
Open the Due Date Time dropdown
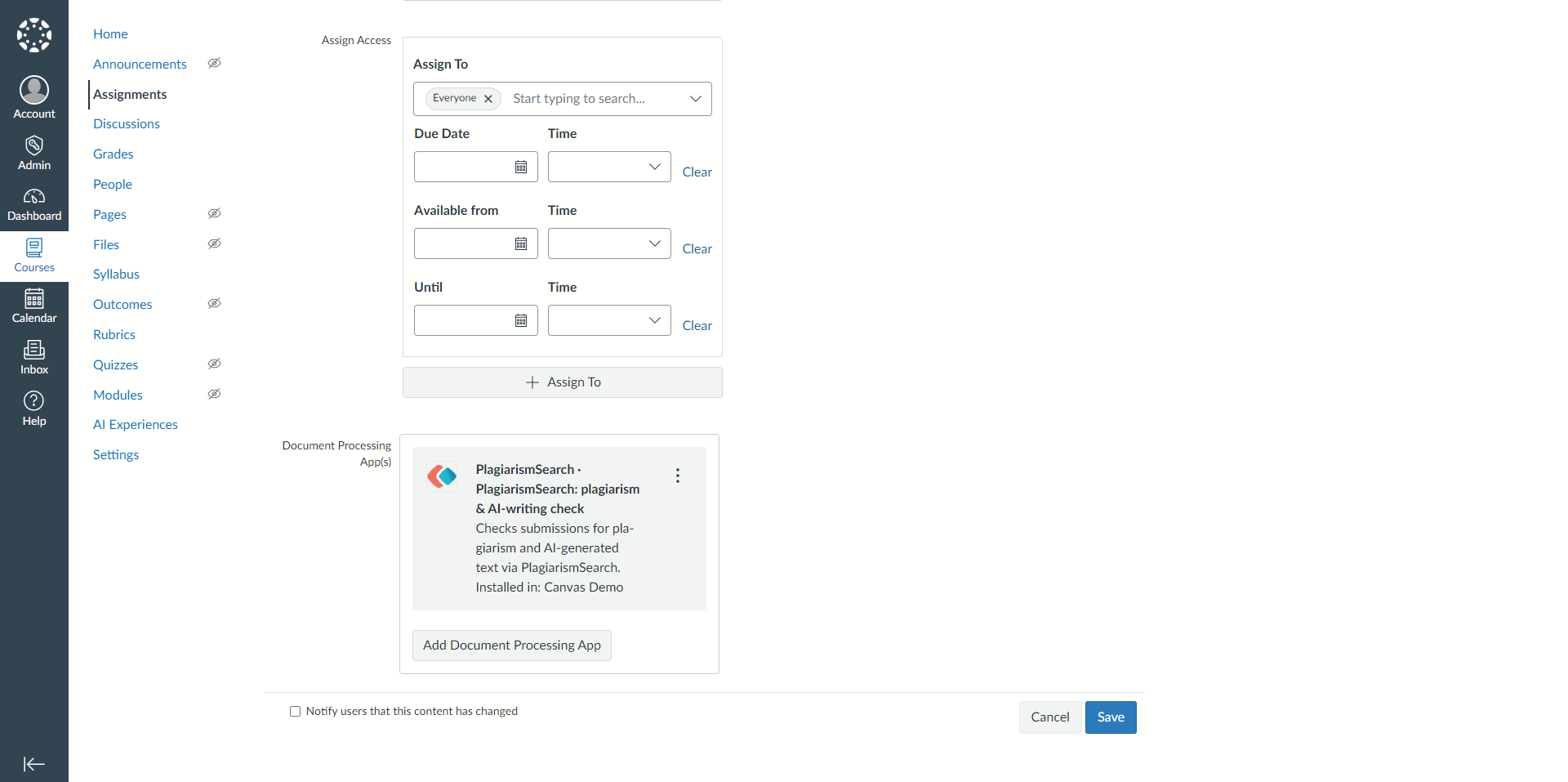(x=609, y=167)
